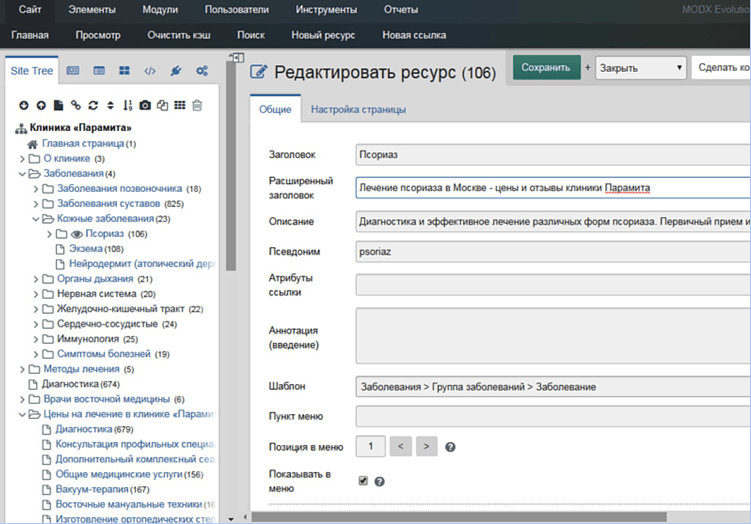Image resolution: width=751 pixels, height=524 pixels.
Task: Click help icon beside Показывать в меню
Action: (380, 481)
